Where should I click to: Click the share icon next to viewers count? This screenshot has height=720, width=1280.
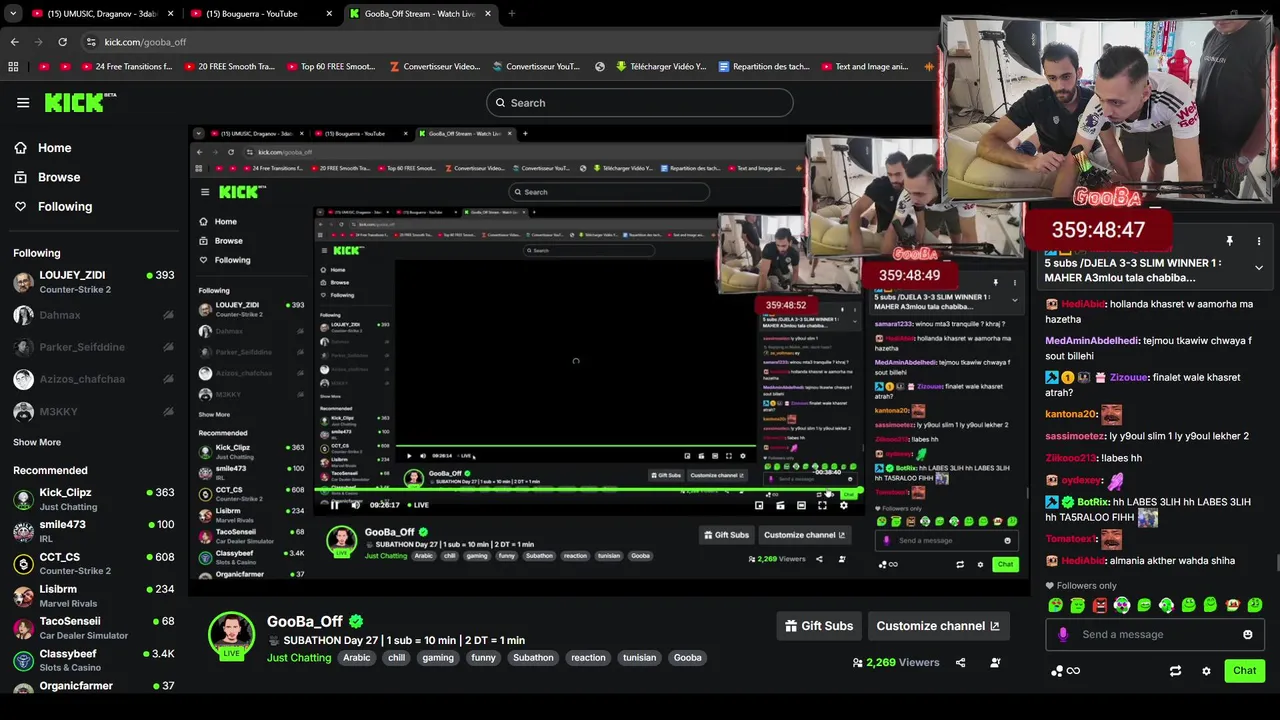click(x=961, y=662)
